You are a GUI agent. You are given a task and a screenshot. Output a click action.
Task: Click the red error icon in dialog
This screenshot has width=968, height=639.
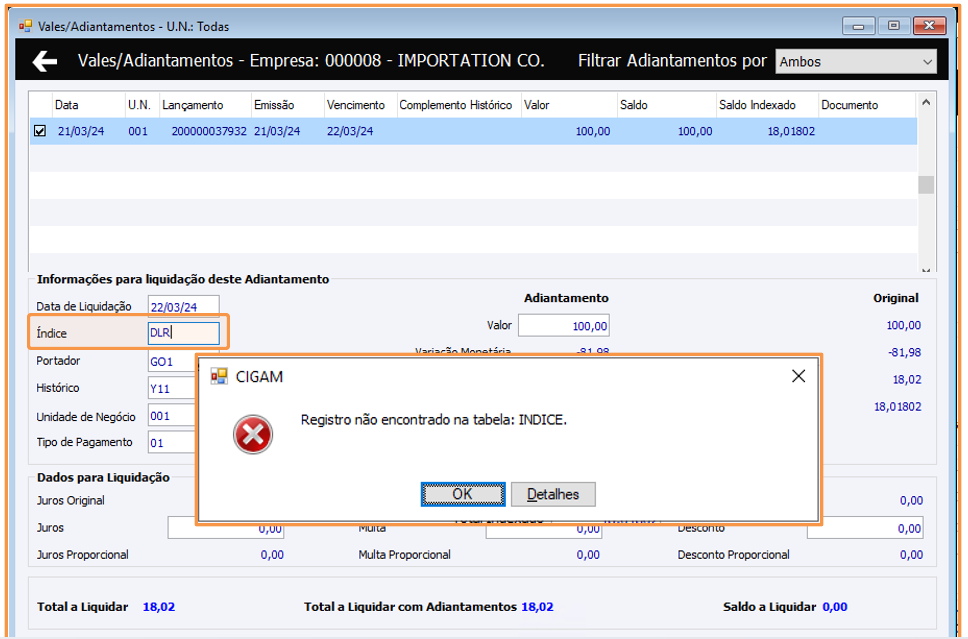(x=253, y=435)
